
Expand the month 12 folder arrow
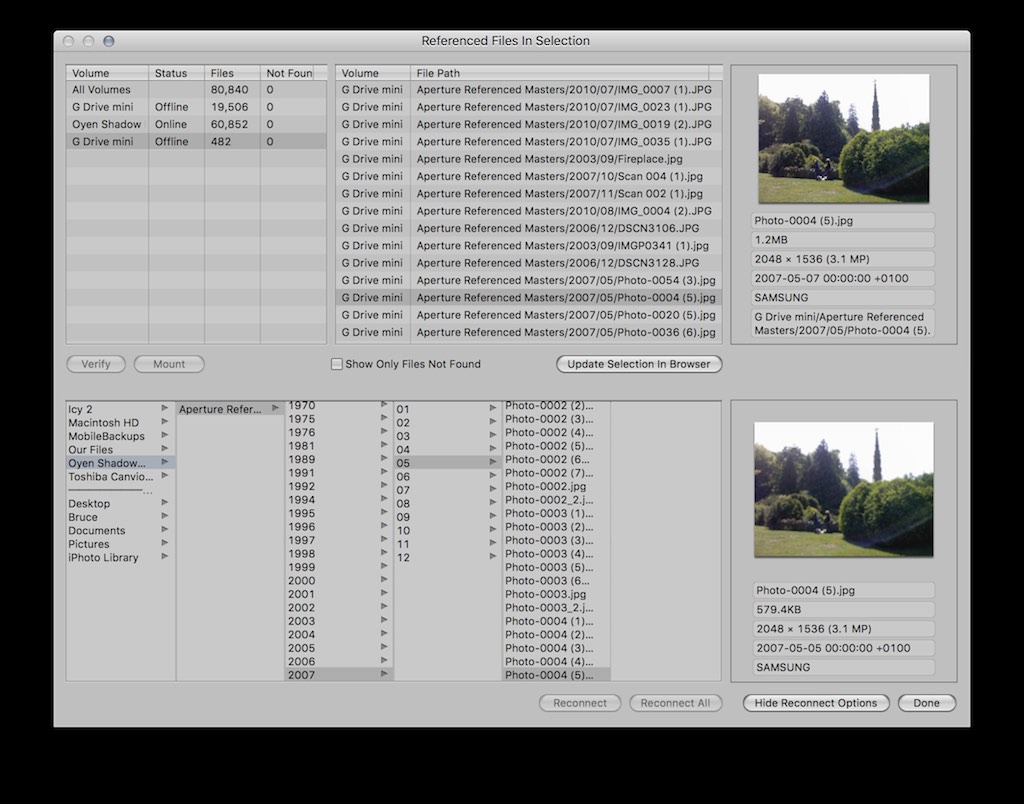(493, 556)
